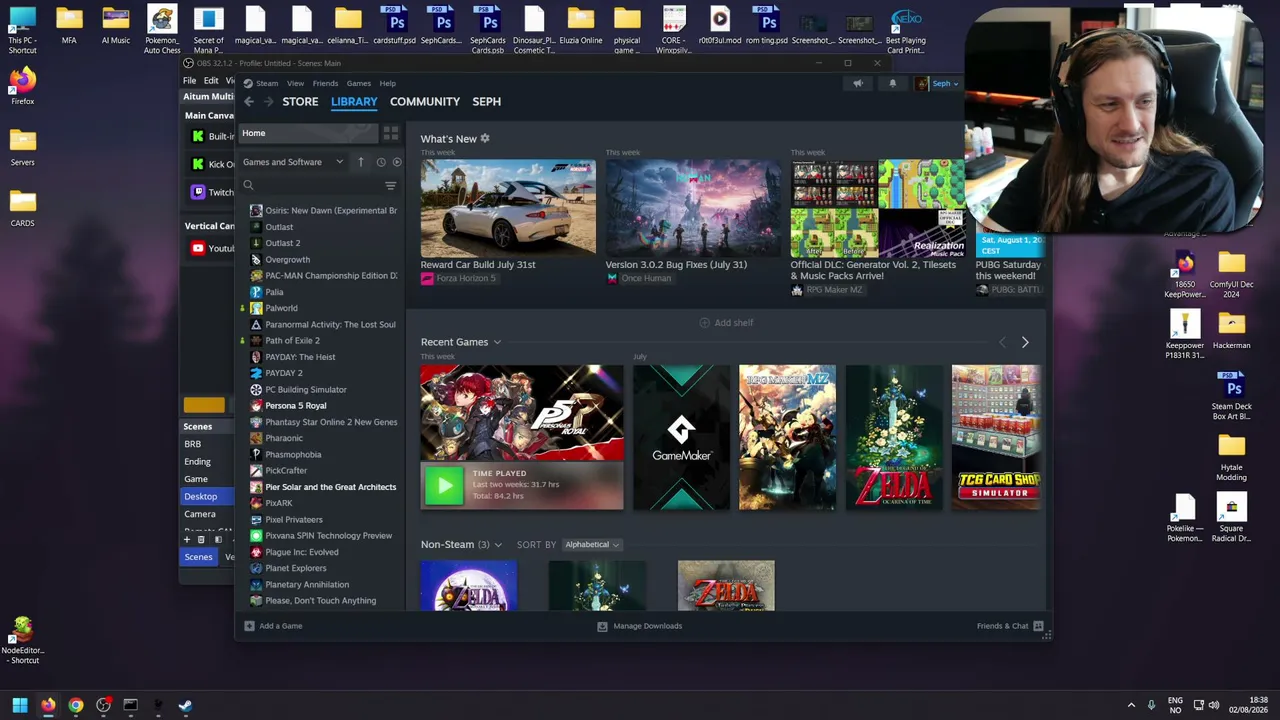
Task: Open Games and Software filter dropdown
Action: point(293,162)
